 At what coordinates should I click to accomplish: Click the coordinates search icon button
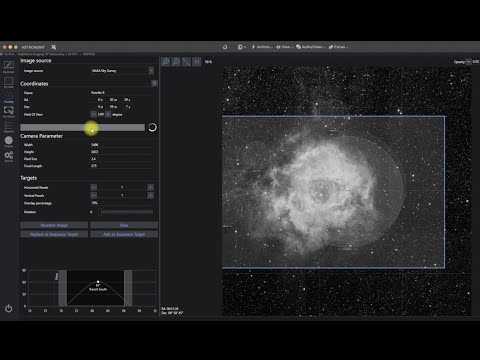pyautogui.click(x=154, y=83)
